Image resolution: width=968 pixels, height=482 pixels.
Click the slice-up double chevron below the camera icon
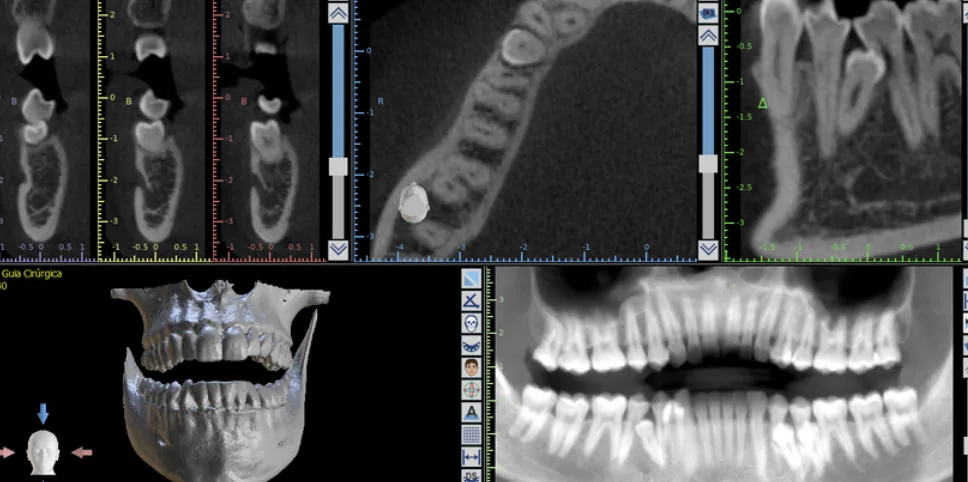(708, 36)
